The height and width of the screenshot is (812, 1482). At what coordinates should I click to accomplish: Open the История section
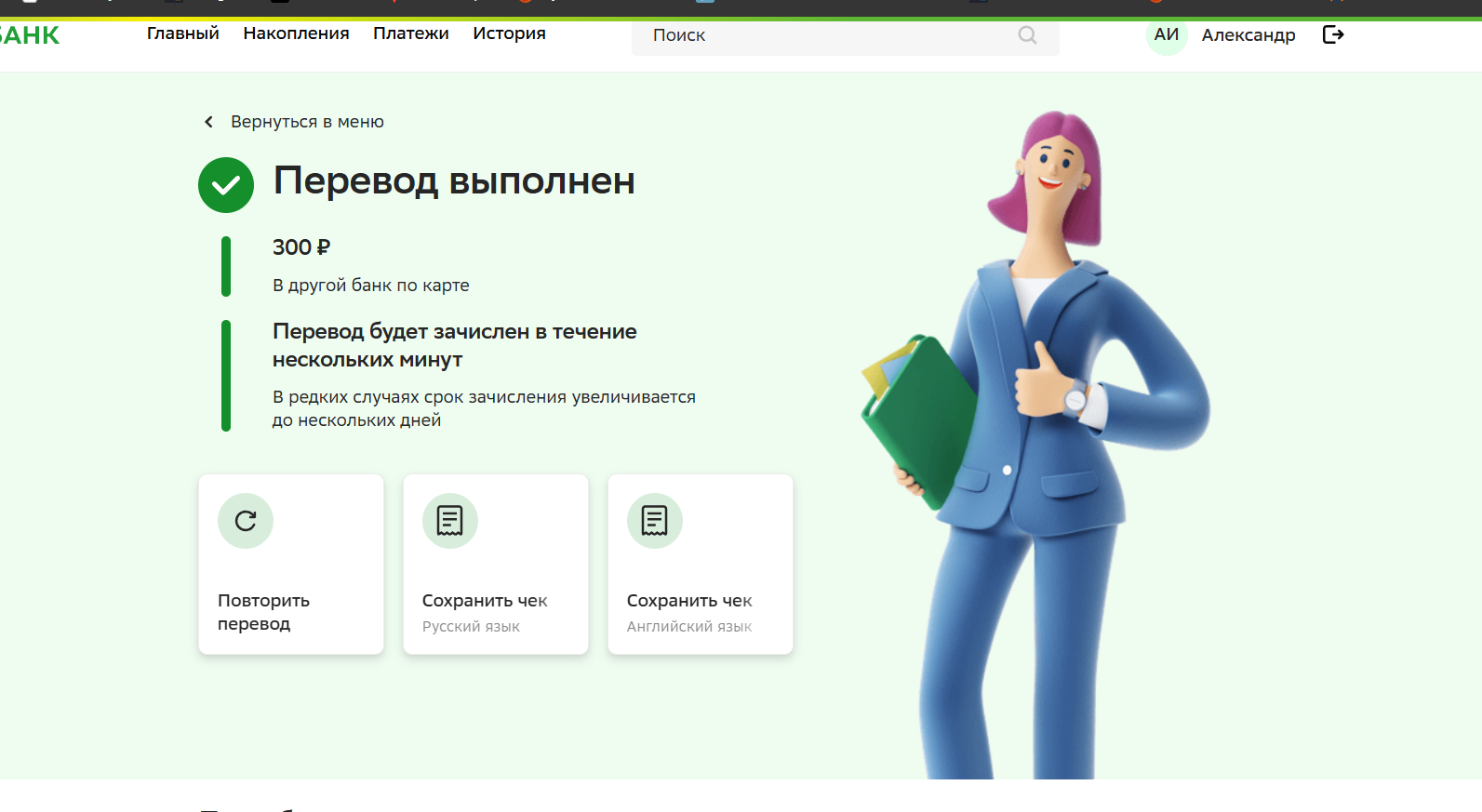coord(509,33)
